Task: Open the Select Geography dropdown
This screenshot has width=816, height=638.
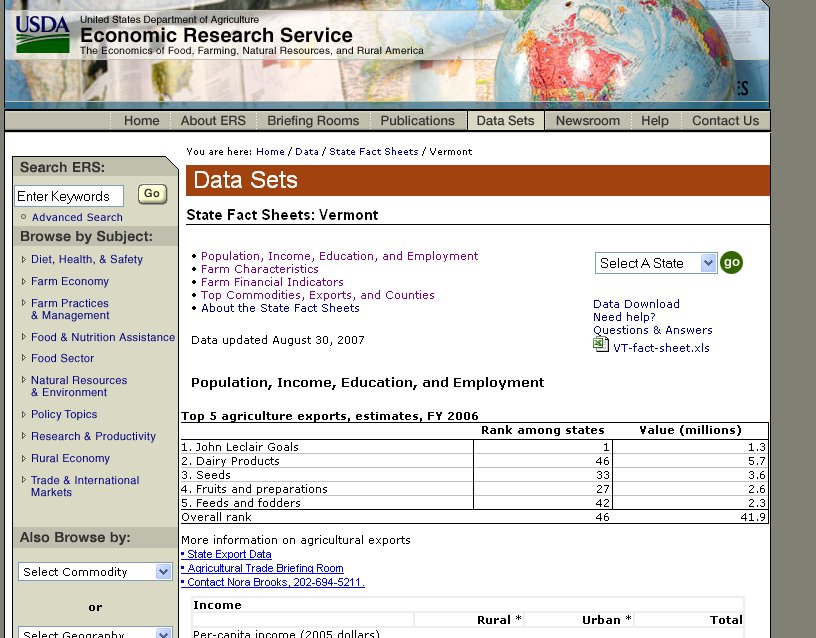Action: (95, 633)
